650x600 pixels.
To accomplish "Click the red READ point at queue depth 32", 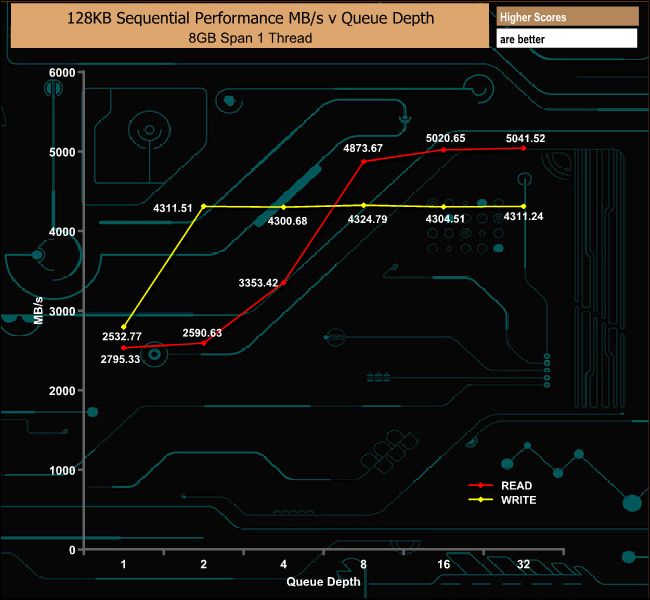I will (524, 148).
